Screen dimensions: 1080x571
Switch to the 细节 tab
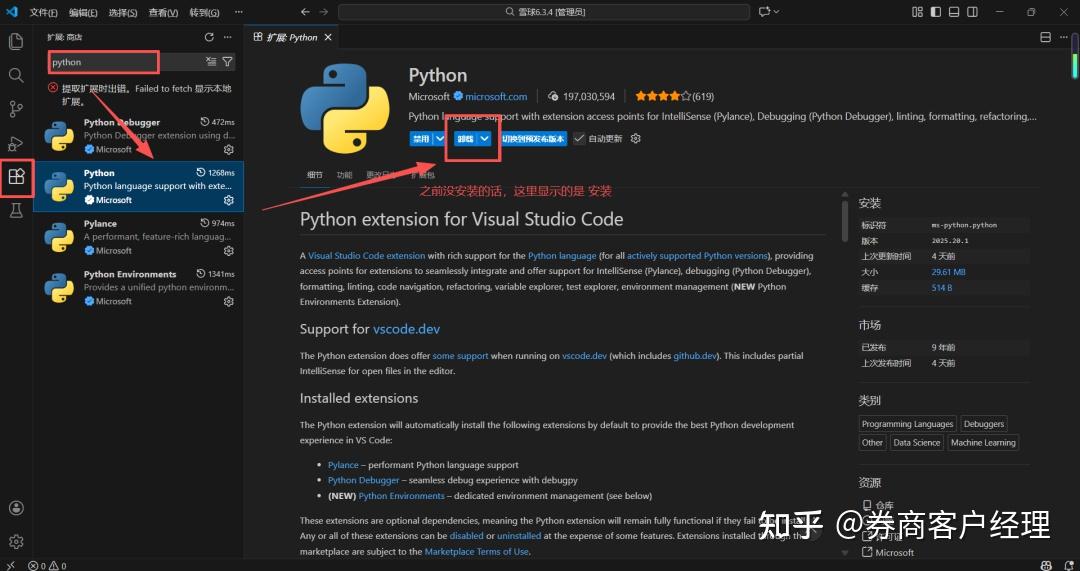tap(314, 175)
